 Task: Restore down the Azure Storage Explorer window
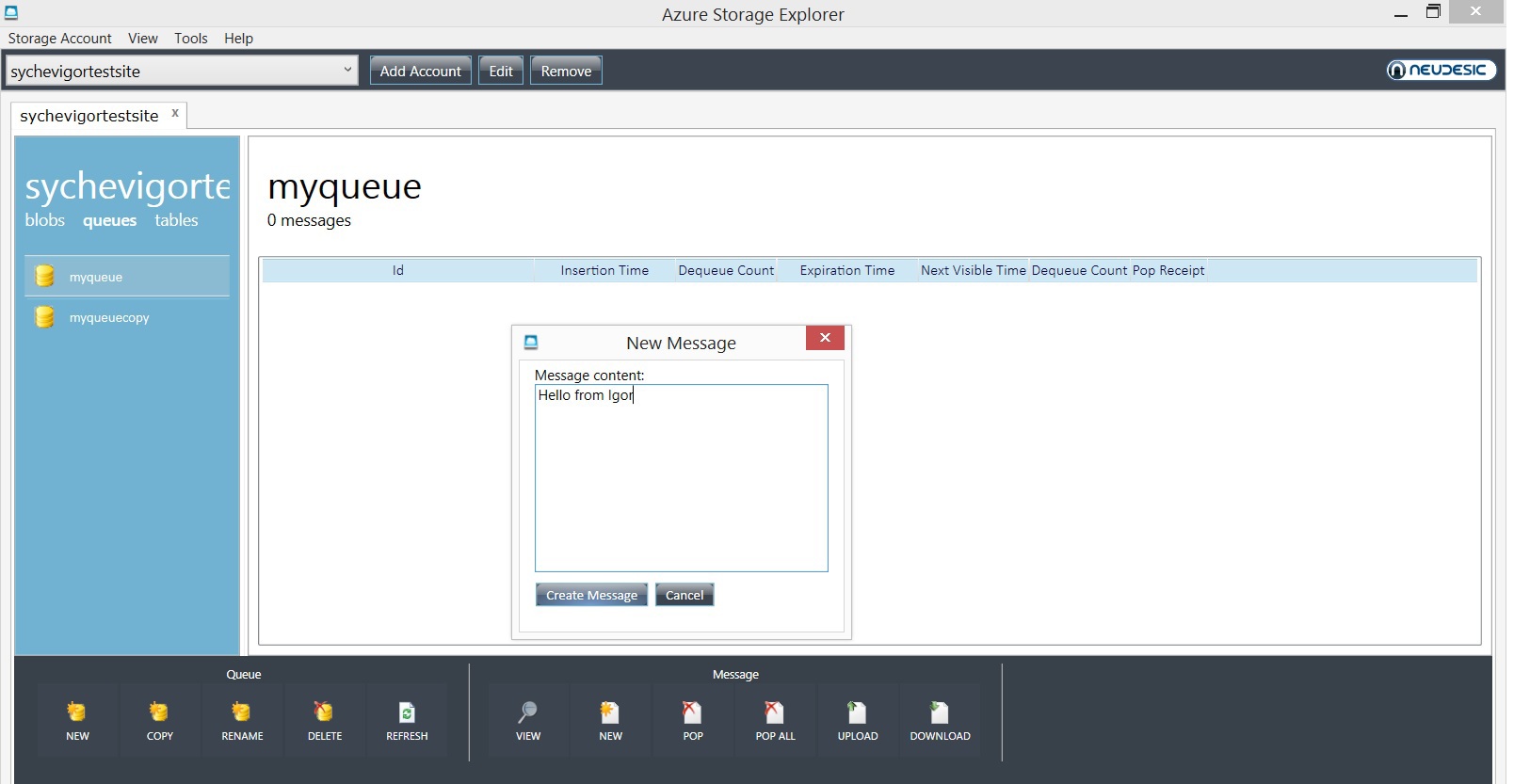[1433, 12]
